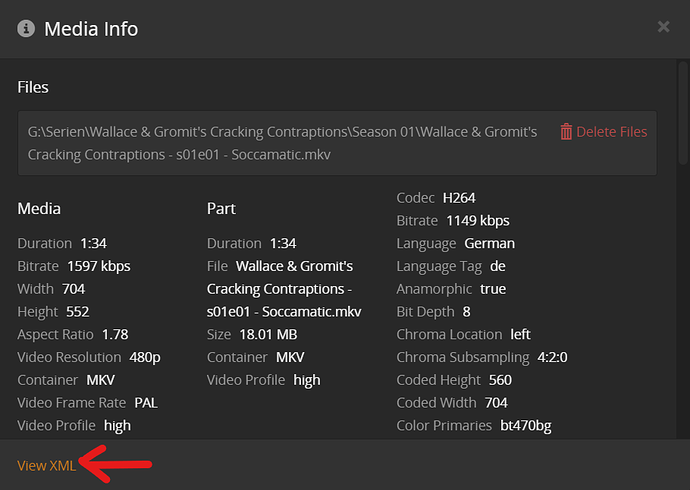
Task: Select the German language value
Action: point(489,243)
